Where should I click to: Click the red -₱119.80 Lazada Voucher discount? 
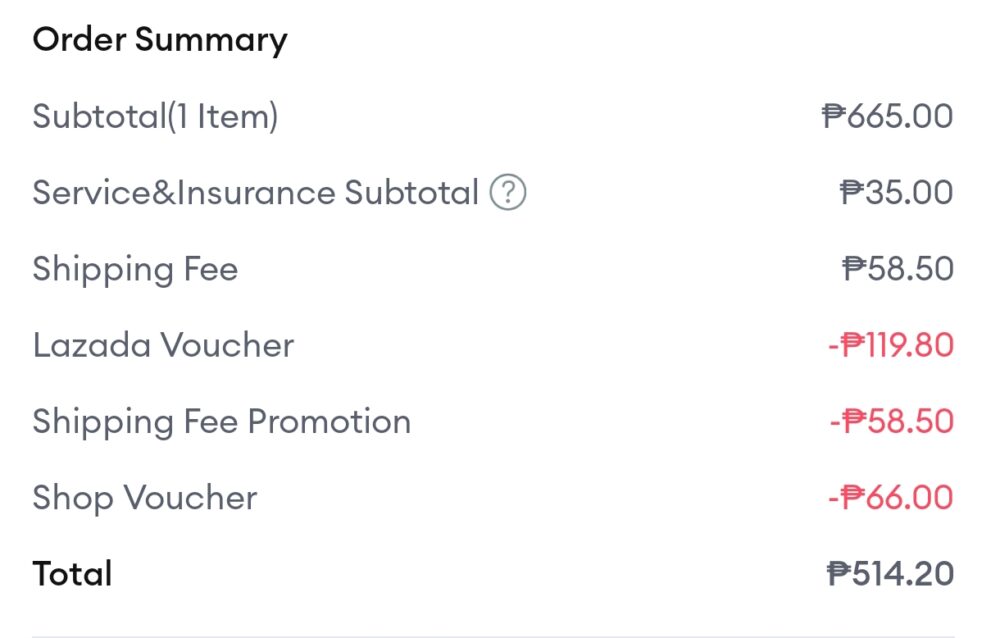[890, 346]
